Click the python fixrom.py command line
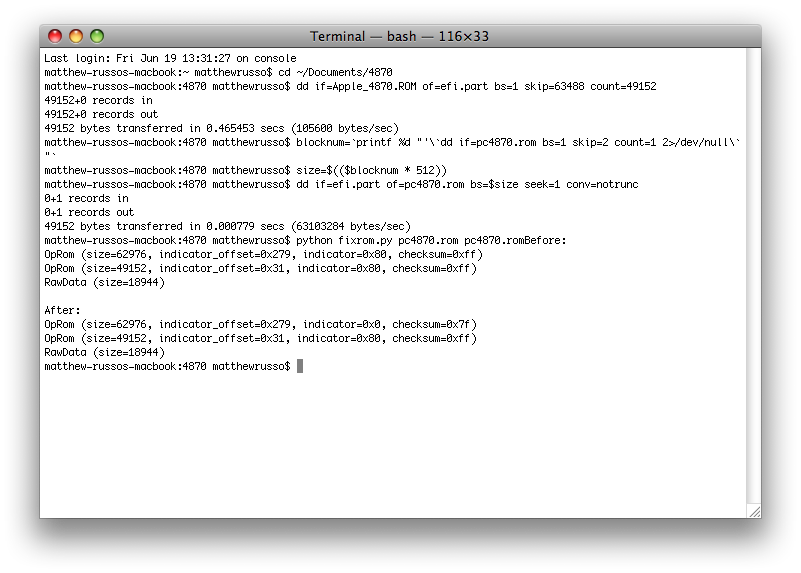801x573 pixels. (x=305, y=240)
